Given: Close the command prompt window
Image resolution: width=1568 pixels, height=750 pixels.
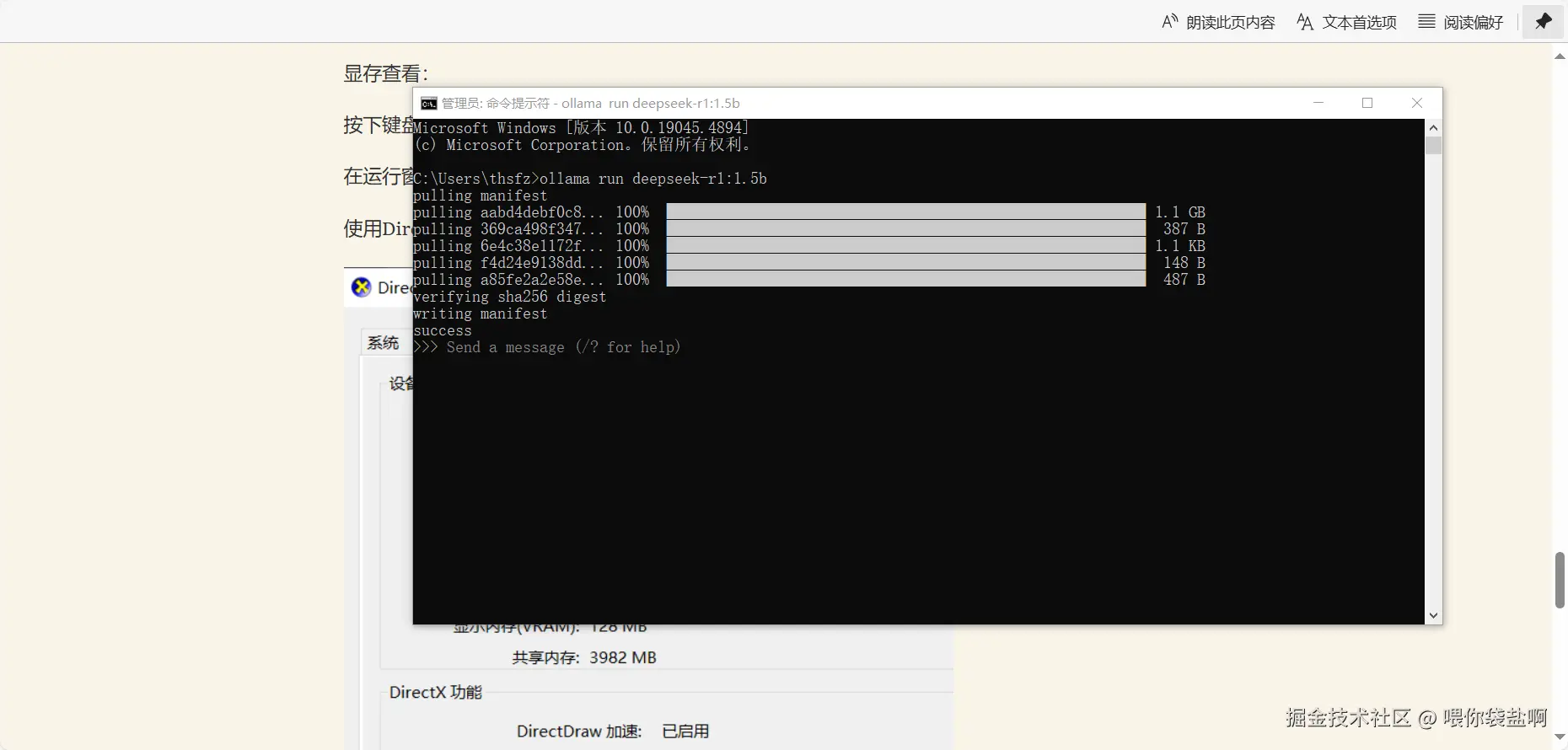Looking at the screenshot, I should pos(1417,103).
